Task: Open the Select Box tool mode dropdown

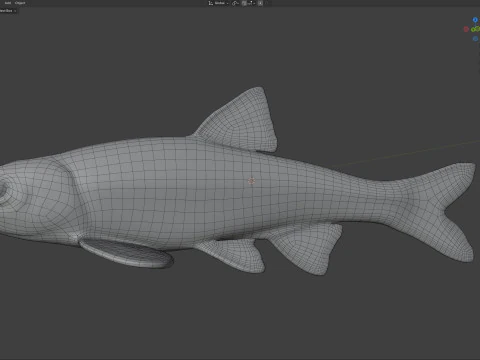Action: (8, 11)
